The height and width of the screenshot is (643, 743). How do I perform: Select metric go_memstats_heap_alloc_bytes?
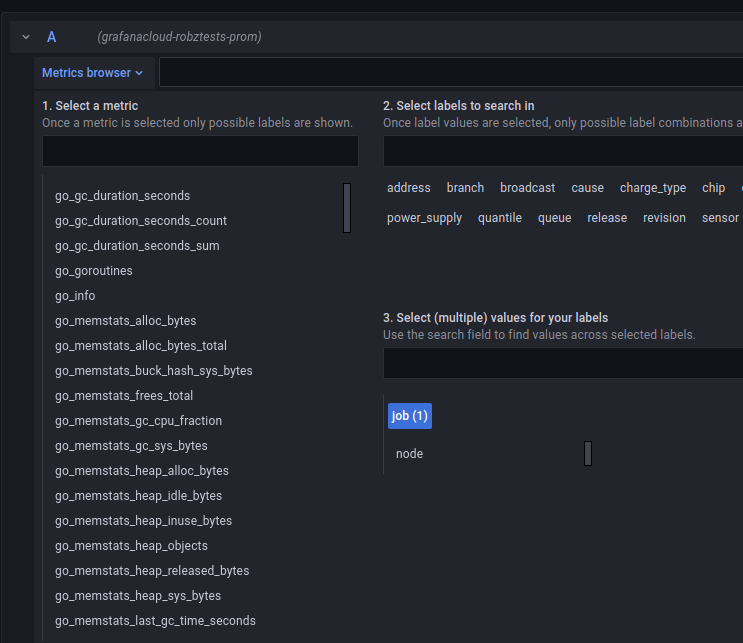[142, 471]
